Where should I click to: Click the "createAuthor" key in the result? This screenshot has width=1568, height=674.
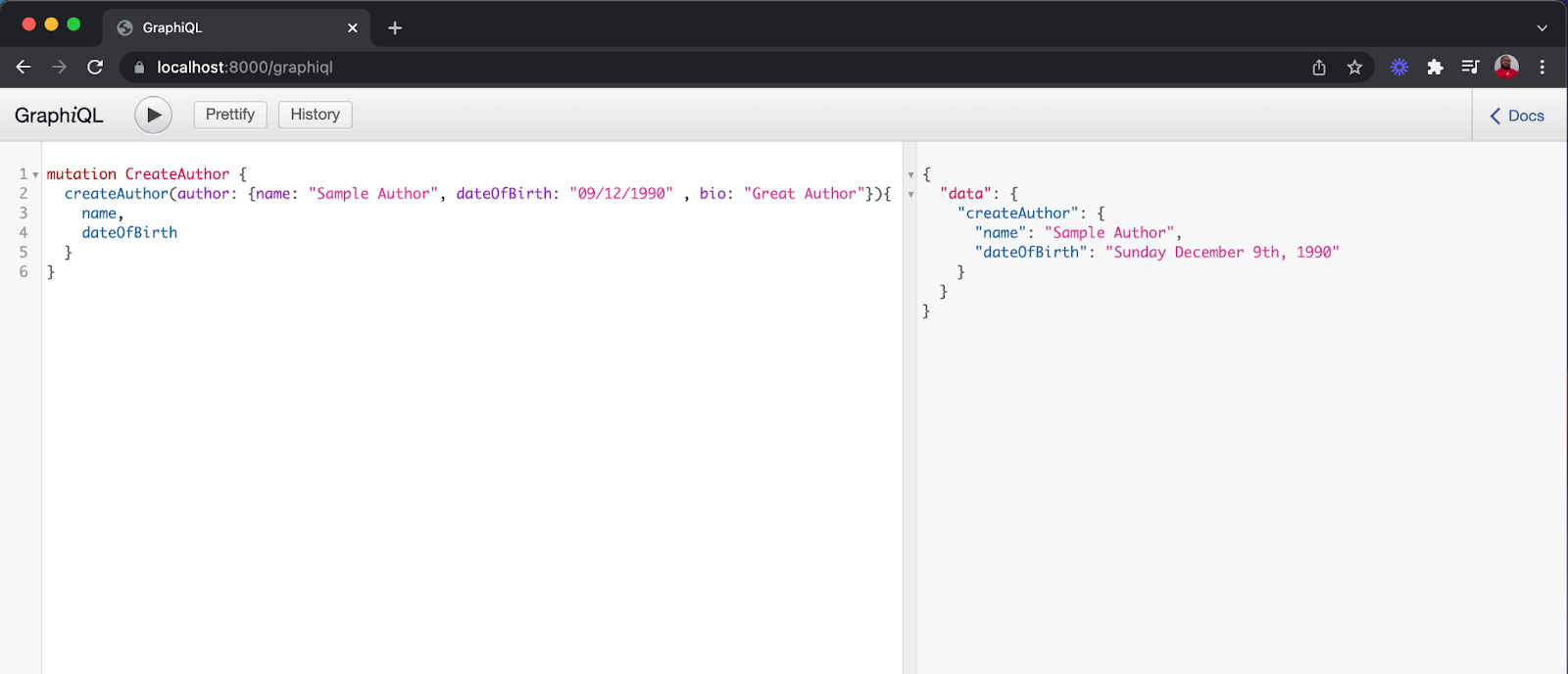[x=1018, y=214]
